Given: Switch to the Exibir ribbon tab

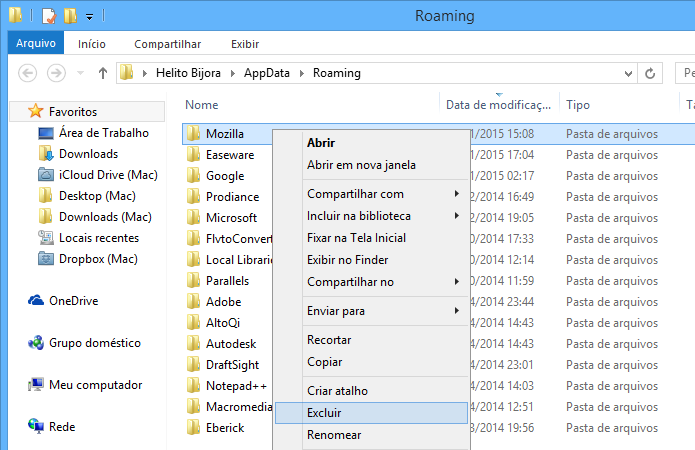Looking at the screenshot, I should click(x=245, y=44).
